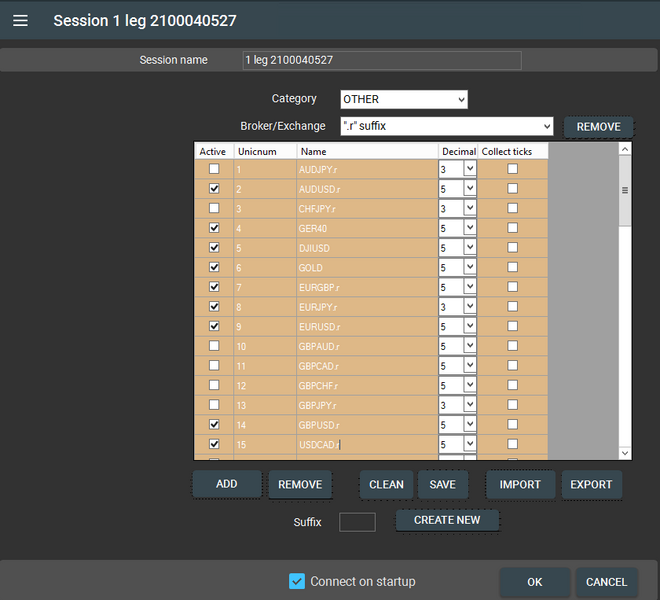This screenshot has width=660, height=600.
Task: Toggle Collect ticks for EURUSD.r
Action: [513, 326]
